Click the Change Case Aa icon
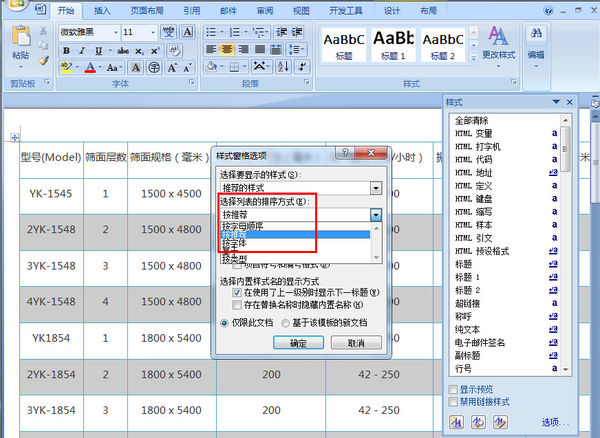The width and height of the screenshot is (600, 438). coord(112,68)
